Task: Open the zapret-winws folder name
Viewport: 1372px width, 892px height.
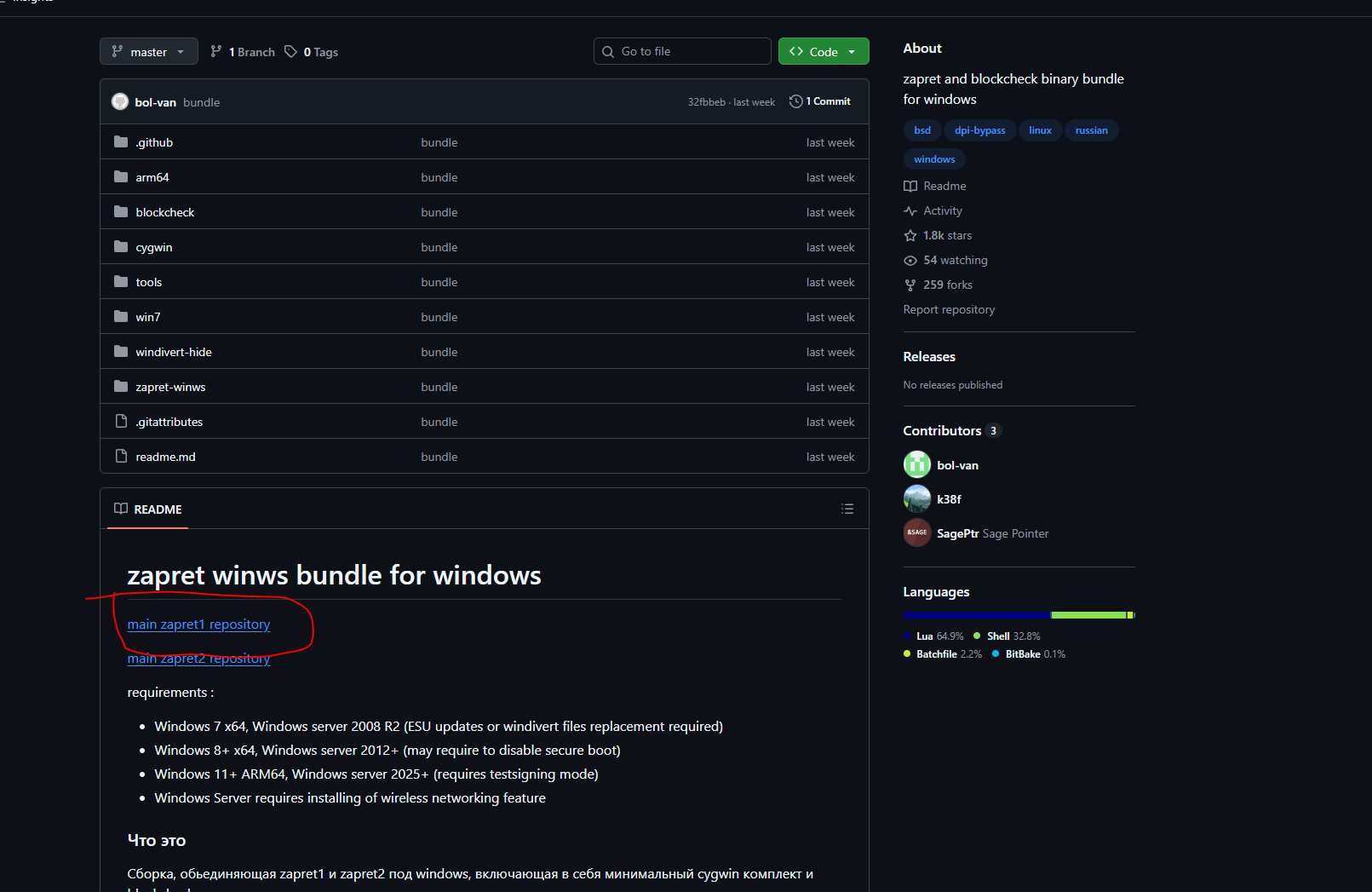Action: [170, 387]
